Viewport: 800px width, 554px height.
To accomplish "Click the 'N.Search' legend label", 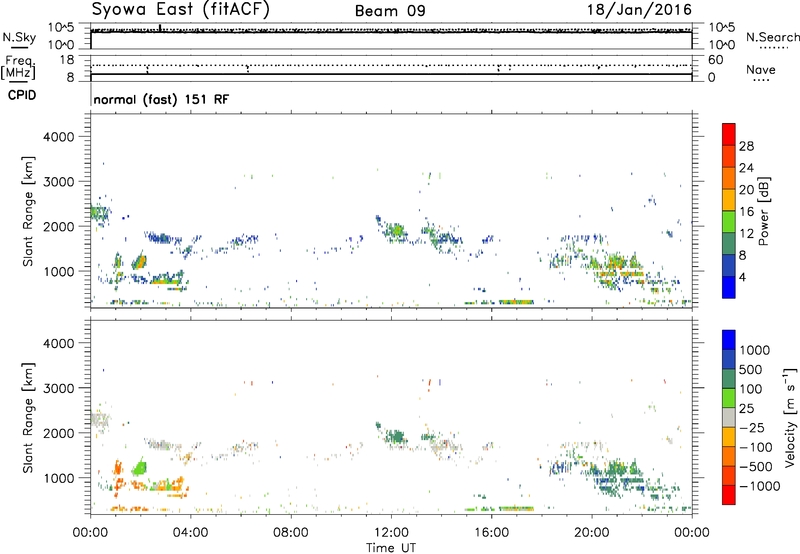I will coord(772,37).
